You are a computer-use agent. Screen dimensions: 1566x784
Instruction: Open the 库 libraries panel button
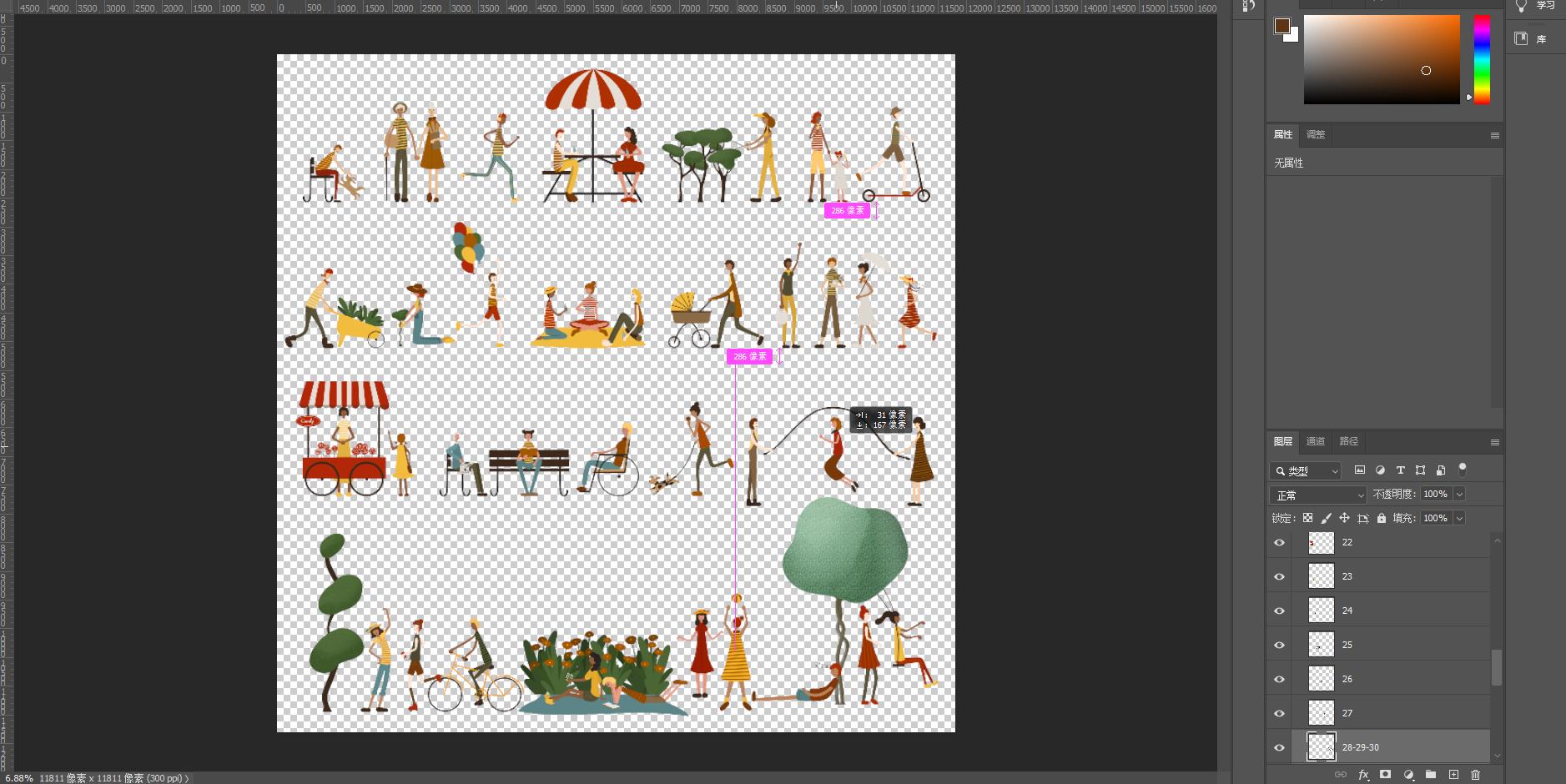1532,38
